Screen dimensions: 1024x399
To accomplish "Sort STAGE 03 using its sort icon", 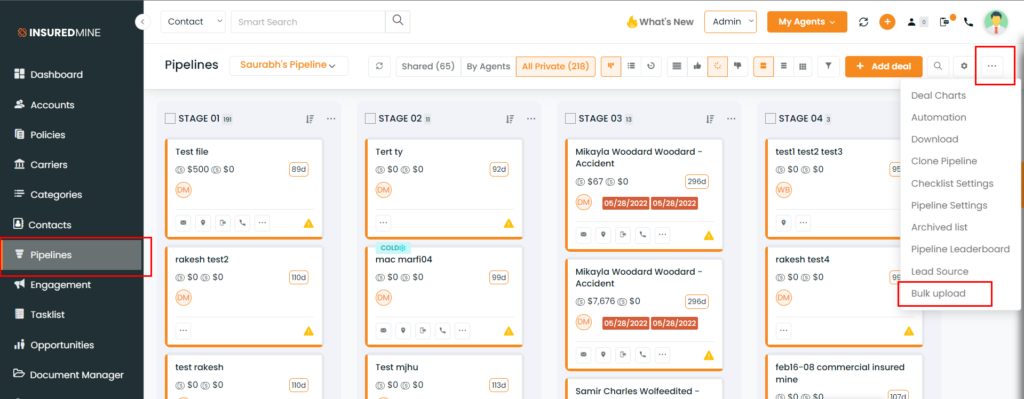I will pos(711,119).
